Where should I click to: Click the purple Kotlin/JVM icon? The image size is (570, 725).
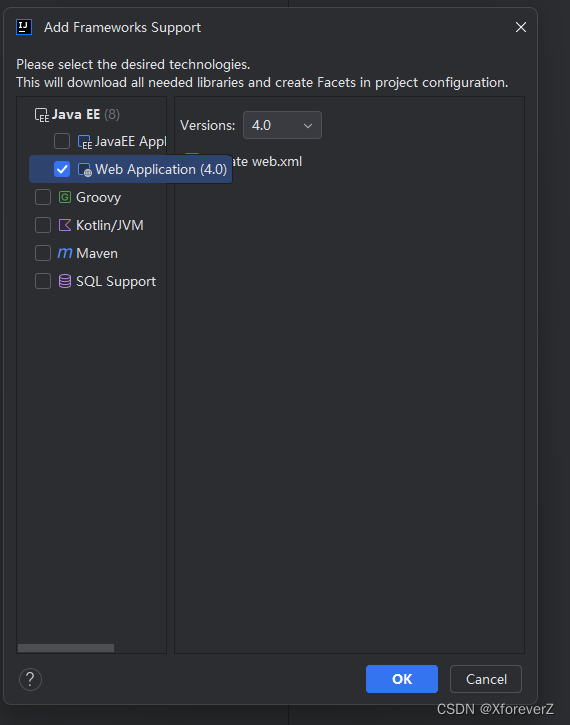point(65,225)
